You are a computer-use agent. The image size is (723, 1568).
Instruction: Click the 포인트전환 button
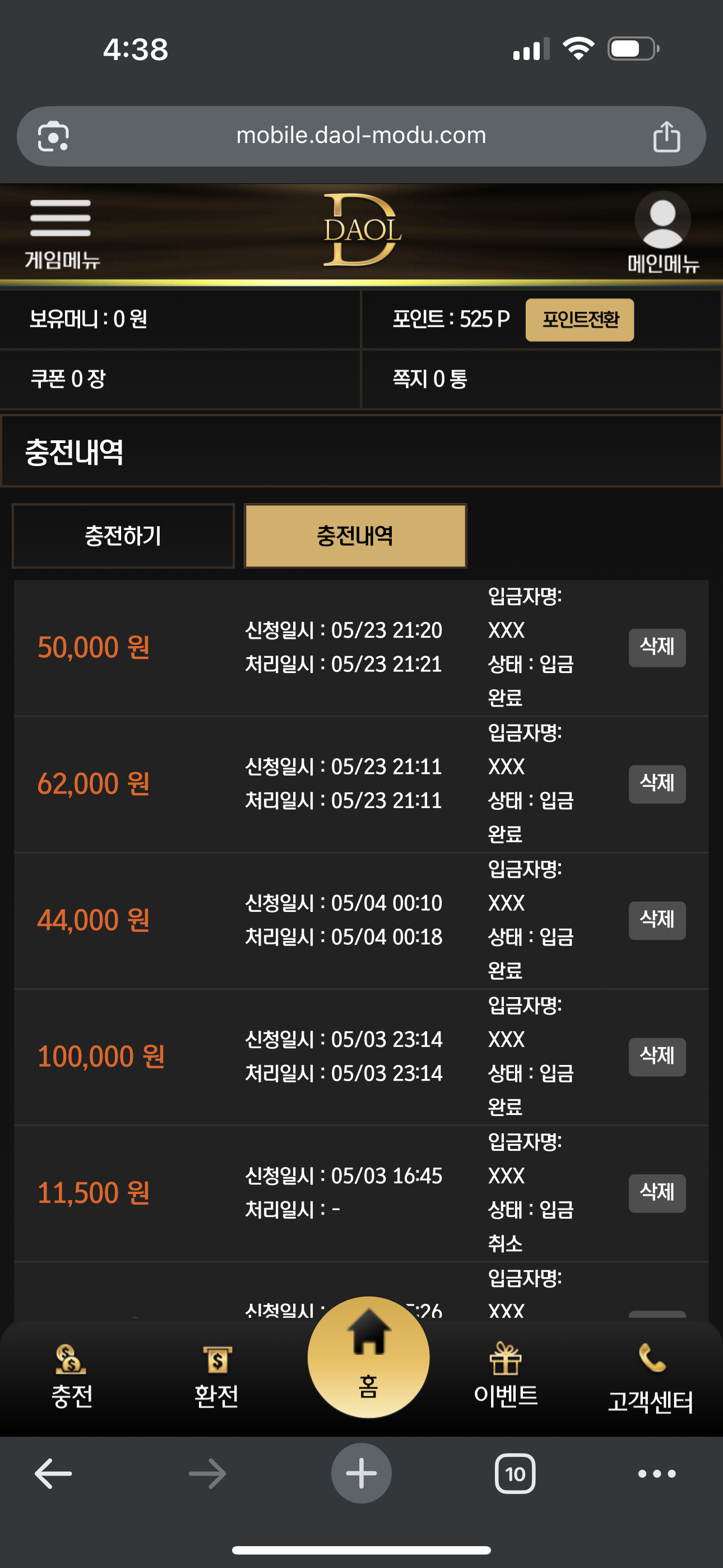coord(580,320)
